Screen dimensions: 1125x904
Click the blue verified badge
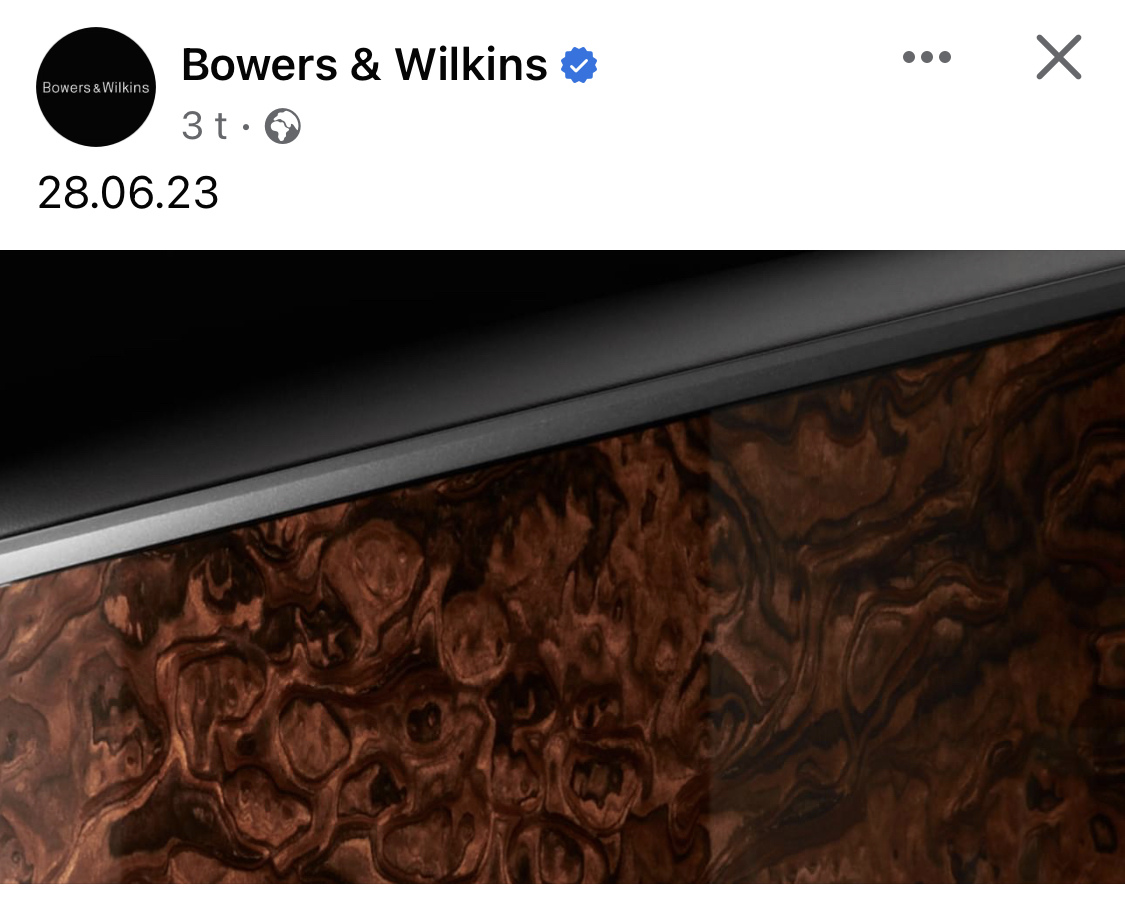tap(578, 65)
